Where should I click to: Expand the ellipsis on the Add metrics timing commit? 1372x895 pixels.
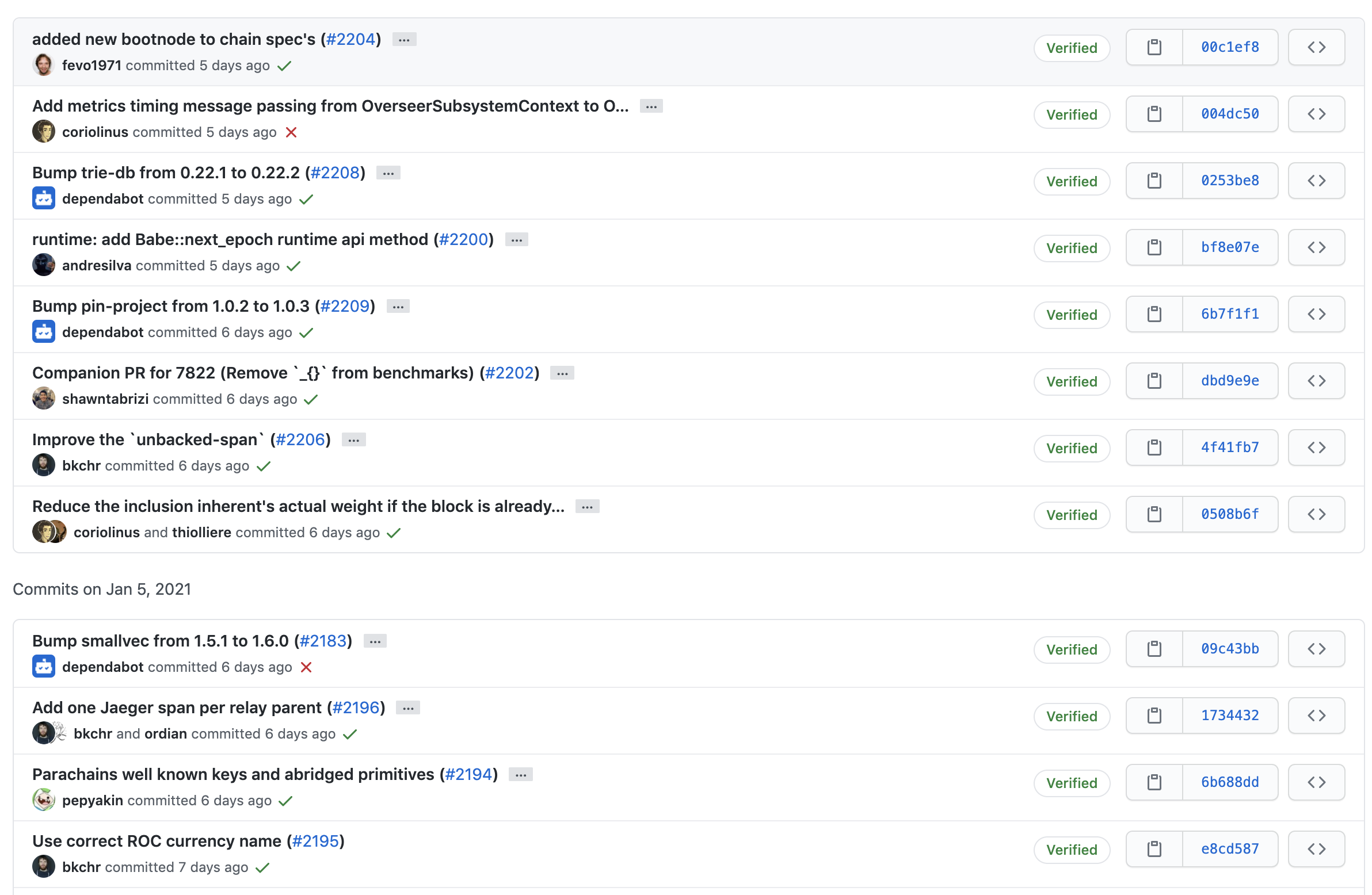[x=651, y=106]
